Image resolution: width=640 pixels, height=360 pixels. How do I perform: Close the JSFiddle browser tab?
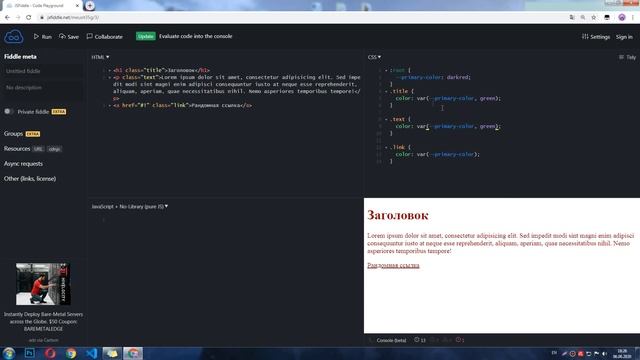[78, 6]
